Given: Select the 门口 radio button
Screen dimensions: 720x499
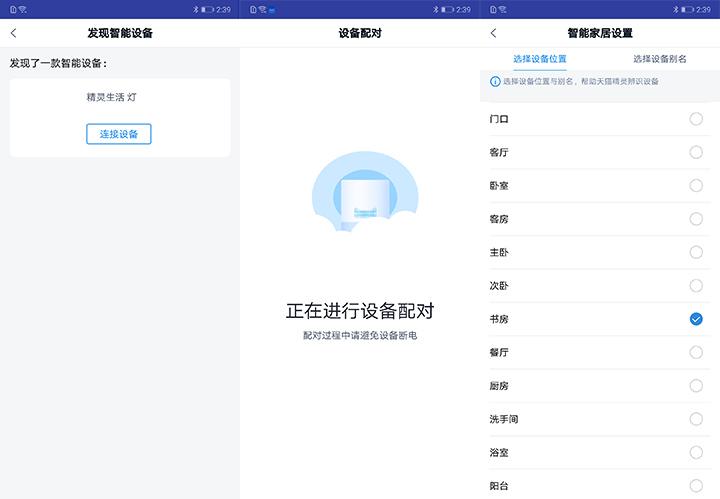Looking at the screenshot, I should [696, 119].
